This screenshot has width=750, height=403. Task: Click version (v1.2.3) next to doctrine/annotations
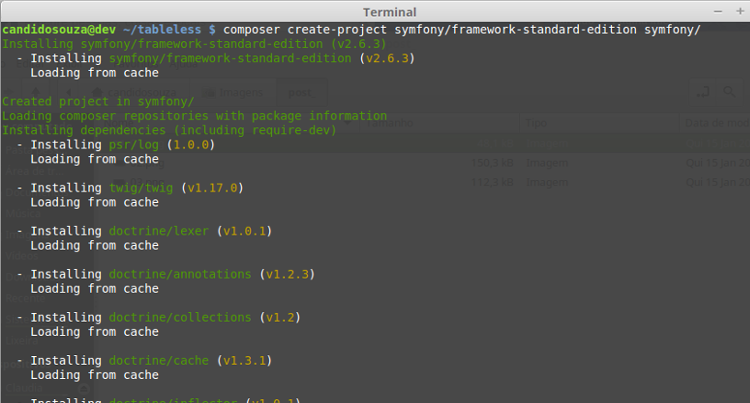tap(287, 274)
